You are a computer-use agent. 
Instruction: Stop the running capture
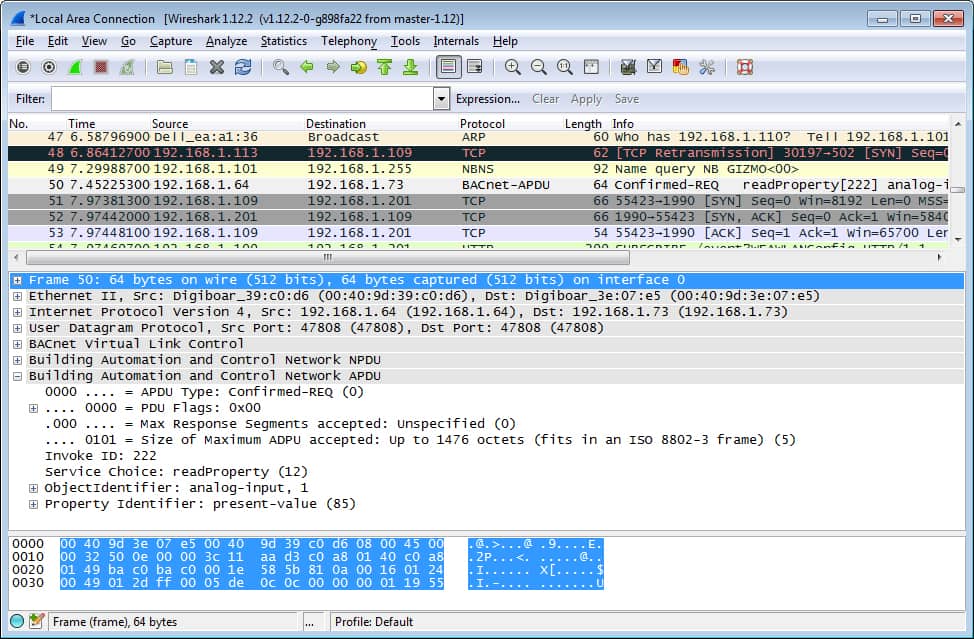(98, 67)
